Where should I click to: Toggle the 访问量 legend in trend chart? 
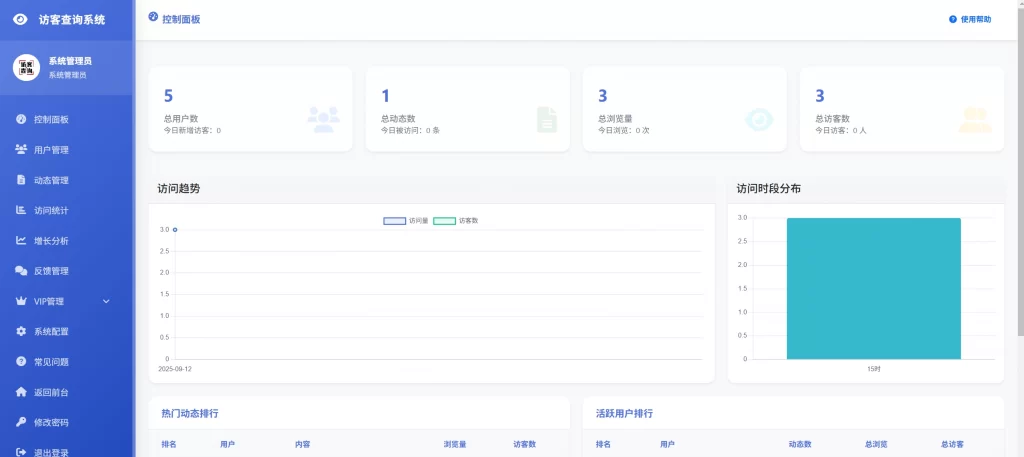click(x=406, y=220)
